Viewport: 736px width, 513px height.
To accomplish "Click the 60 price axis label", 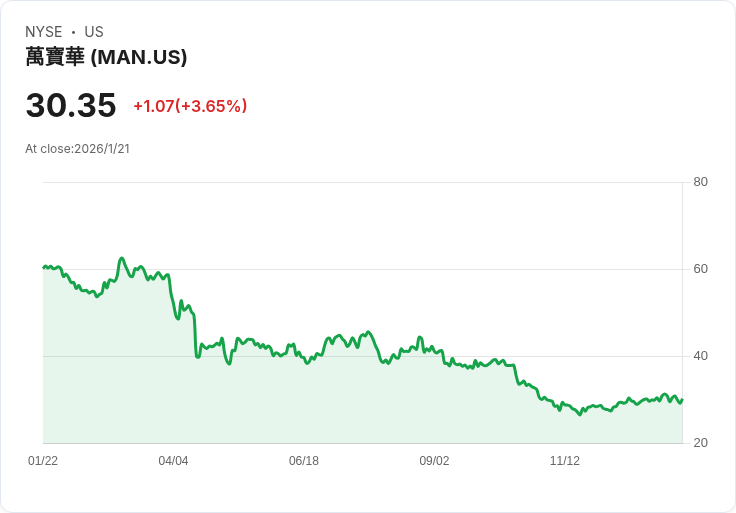I will (x=700, y=269).
